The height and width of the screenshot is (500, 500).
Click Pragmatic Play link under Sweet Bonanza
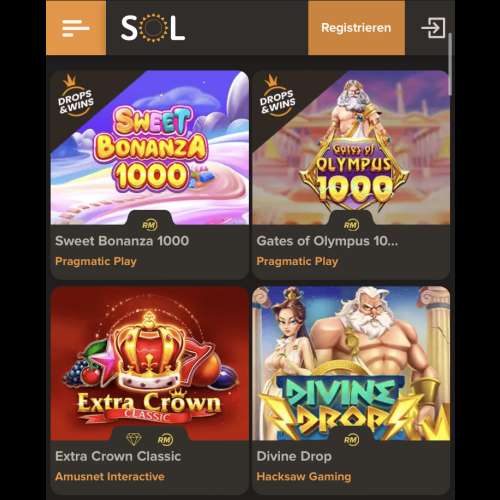(x=96, y=261)
